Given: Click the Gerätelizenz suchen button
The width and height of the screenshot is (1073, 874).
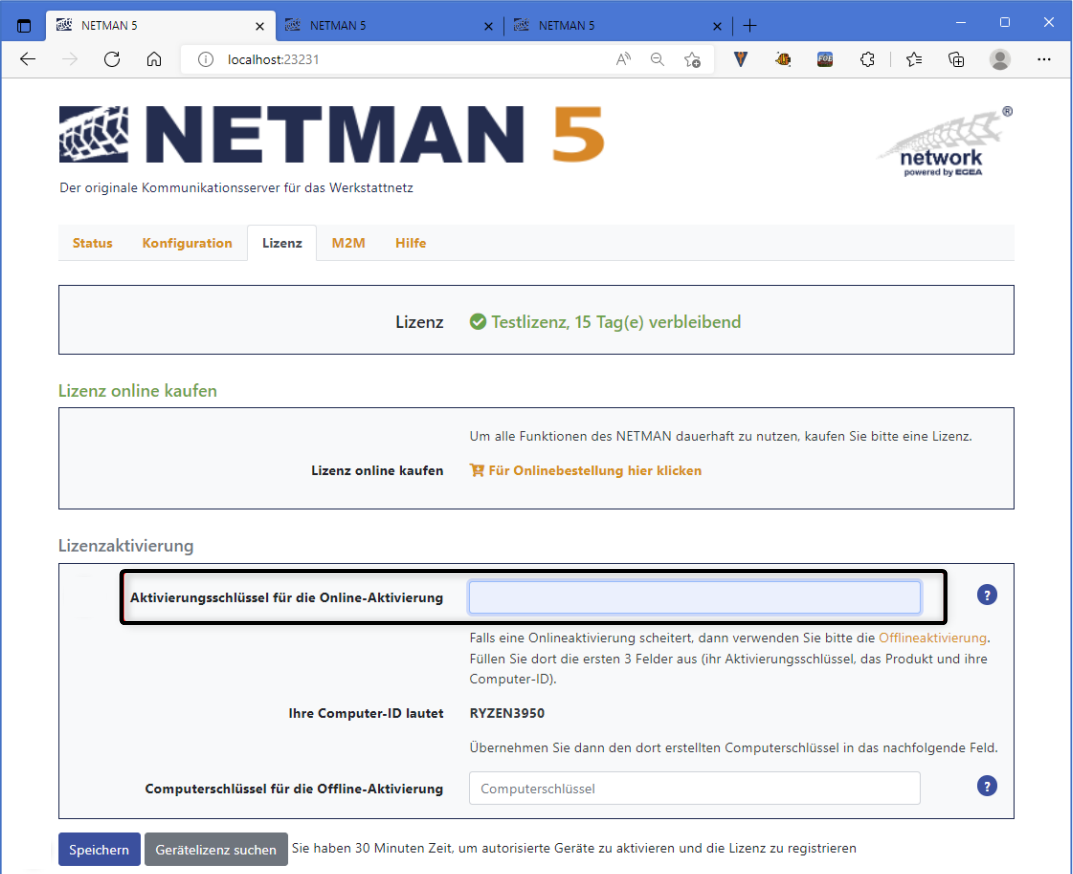Looking at the screenshot, I should (x=216, y=849).
